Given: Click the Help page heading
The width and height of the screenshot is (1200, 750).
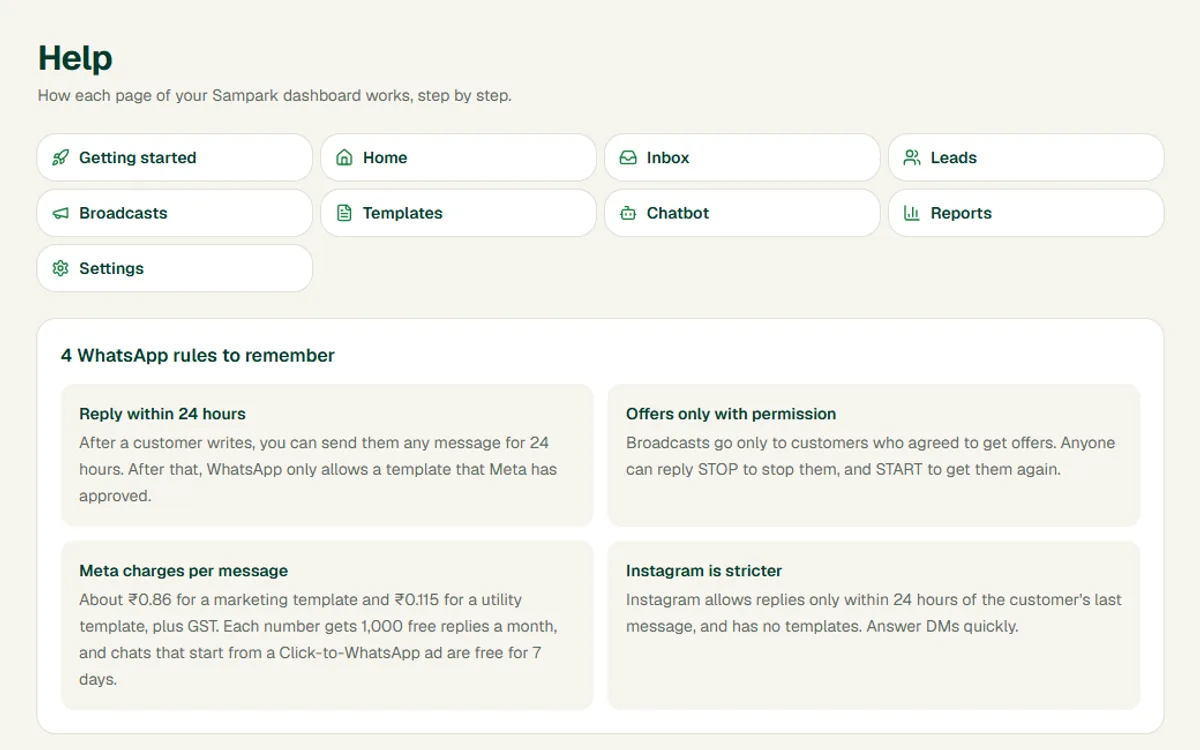Looking at the screenshot, I should click(x=75, y=58).
